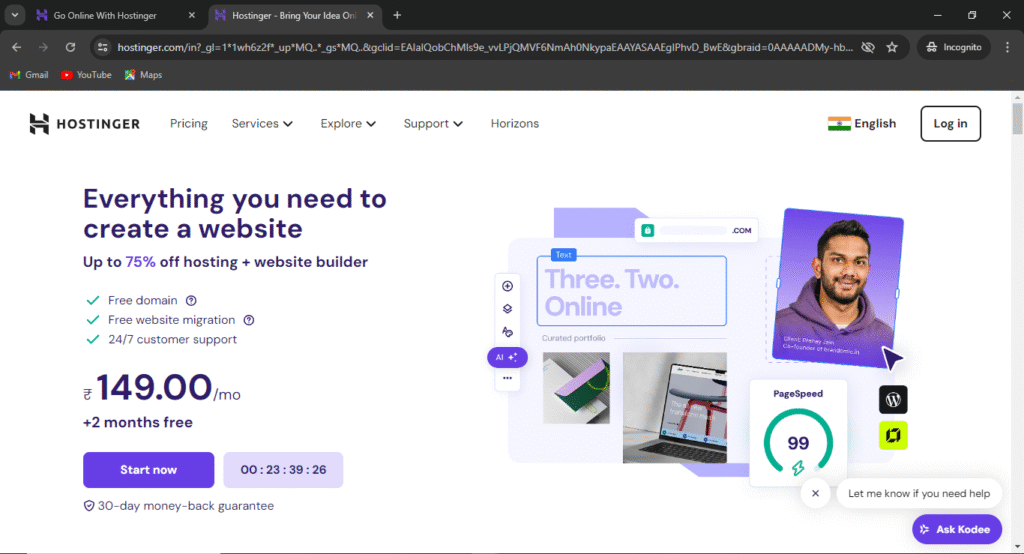
Task: Click the man's portrait card
Action: pos(838,287)
